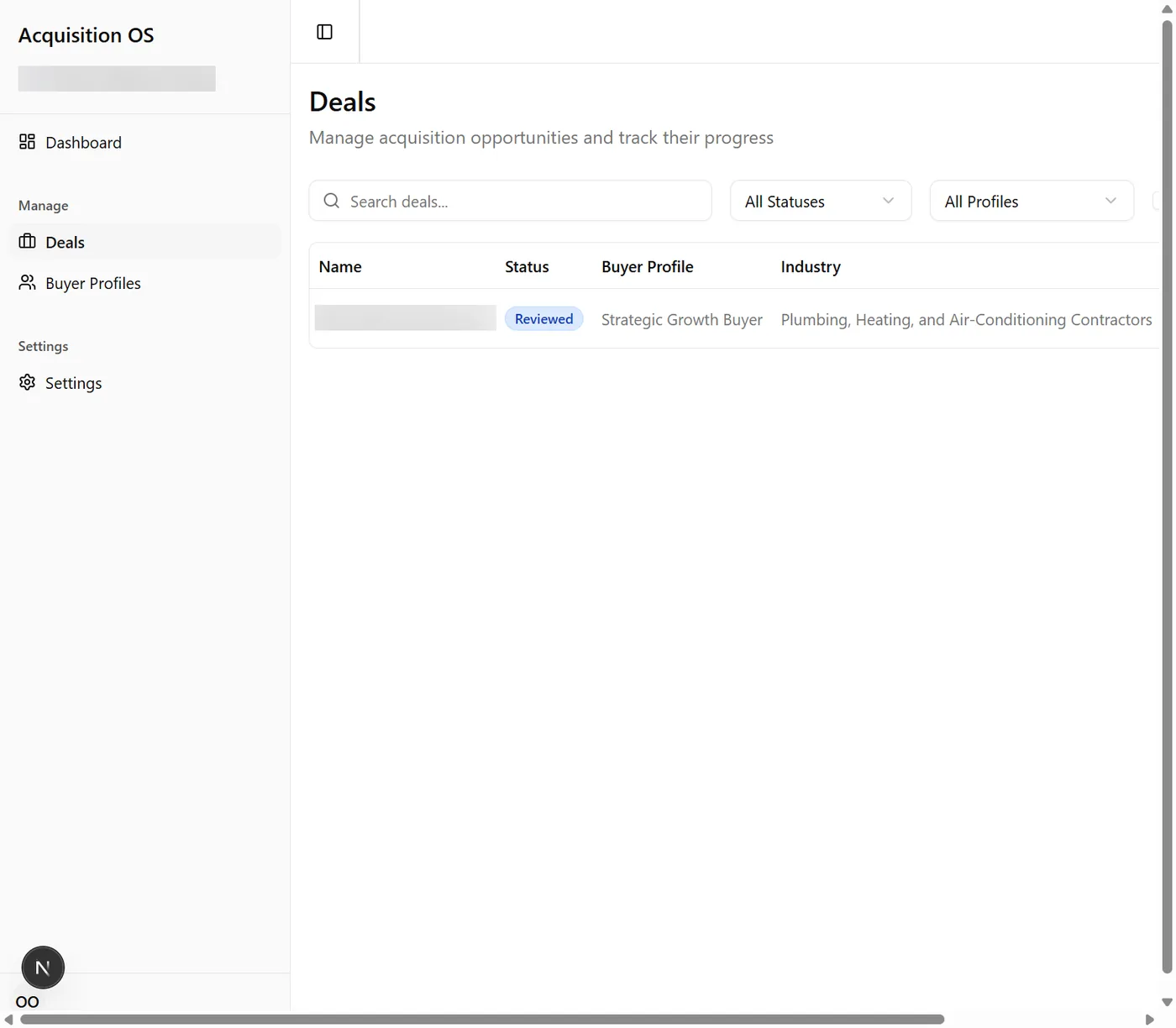Click the scroll down arrow
Screen dimensions: 1176x1028
point(1167,1002)
